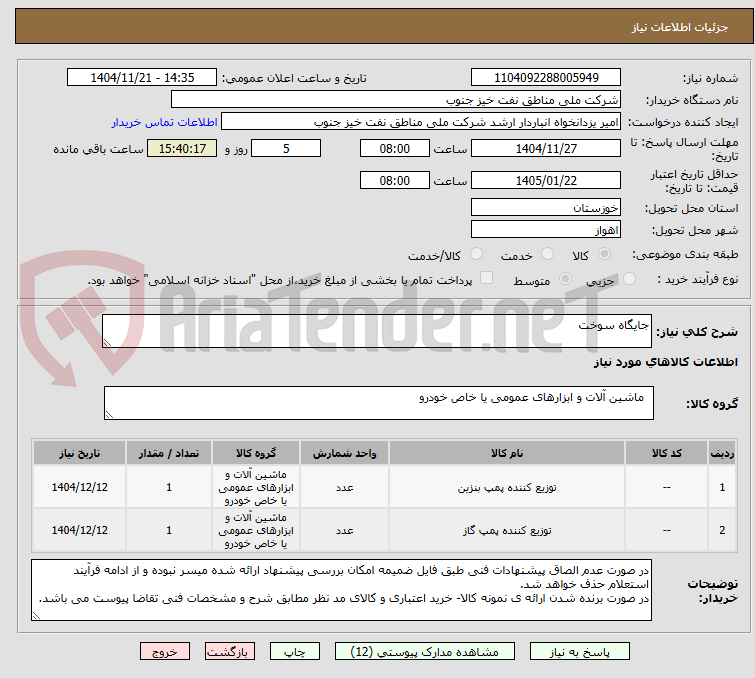The width and height of the screenshot is (755, 678).
Task: Click the توضیحات خریدار text area
Action: click(x=341, y=590)
